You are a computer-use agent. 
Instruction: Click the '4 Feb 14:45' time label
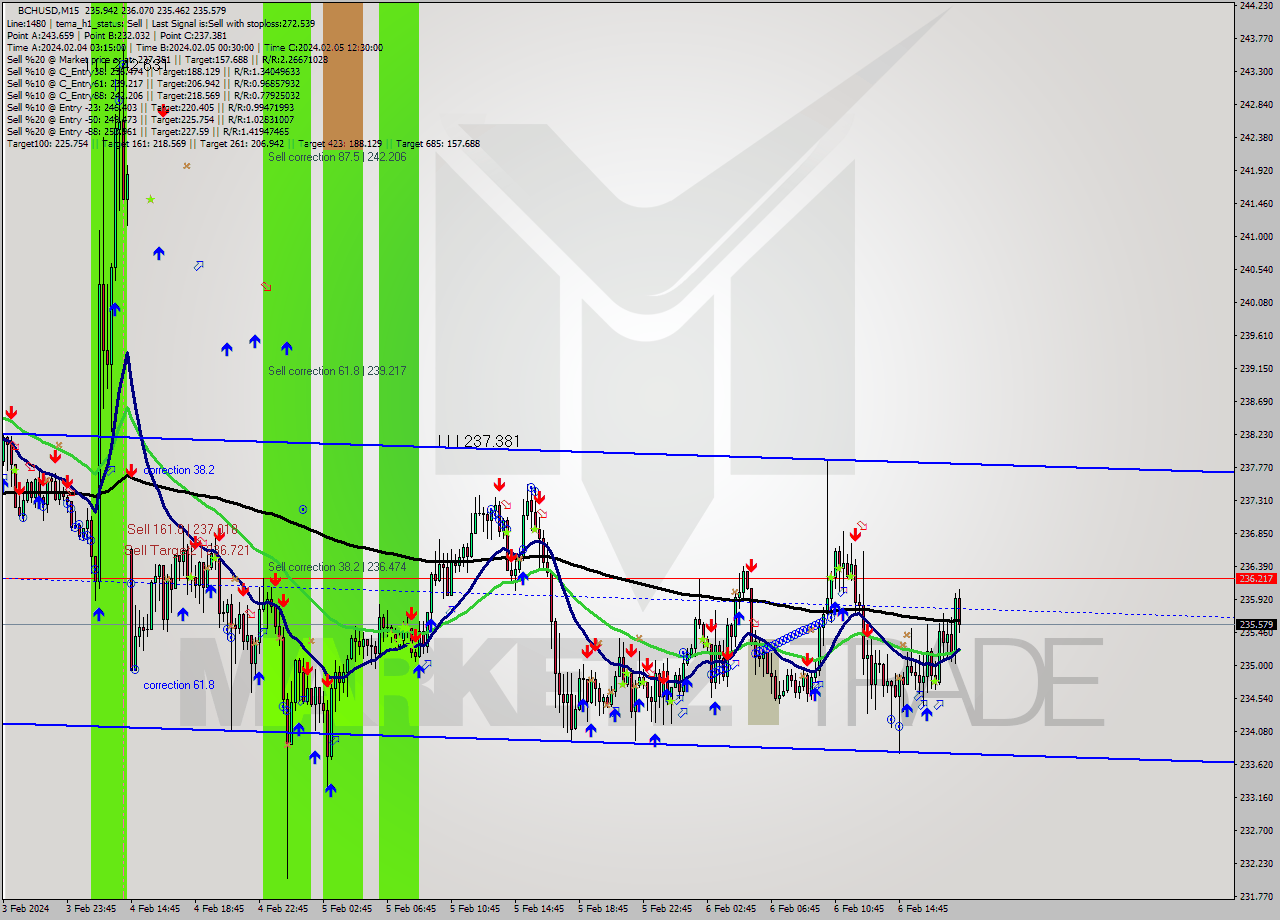(x=155, y=909)
